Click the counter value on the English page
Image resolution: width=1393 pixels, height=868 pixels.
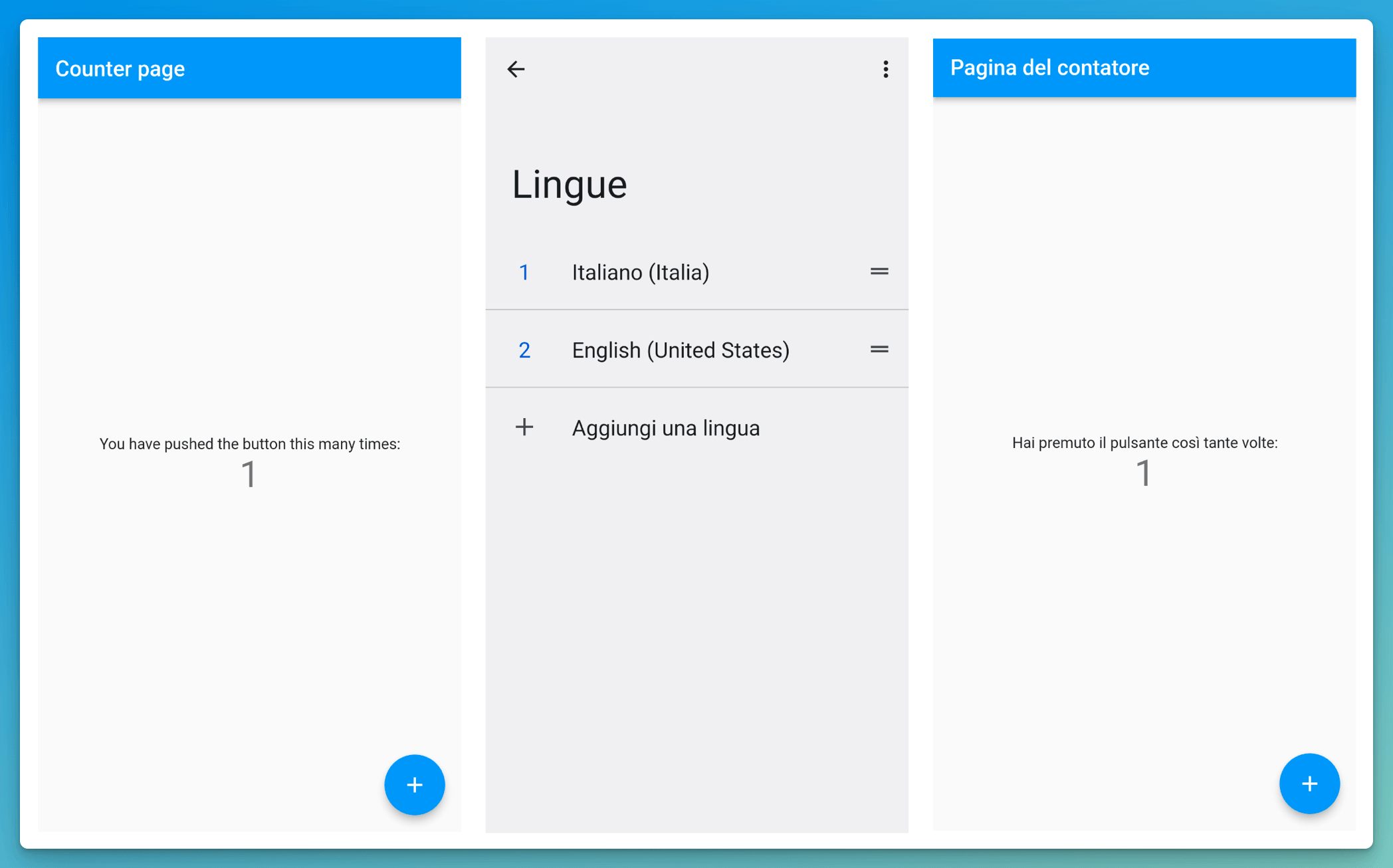tap(249, 475)
